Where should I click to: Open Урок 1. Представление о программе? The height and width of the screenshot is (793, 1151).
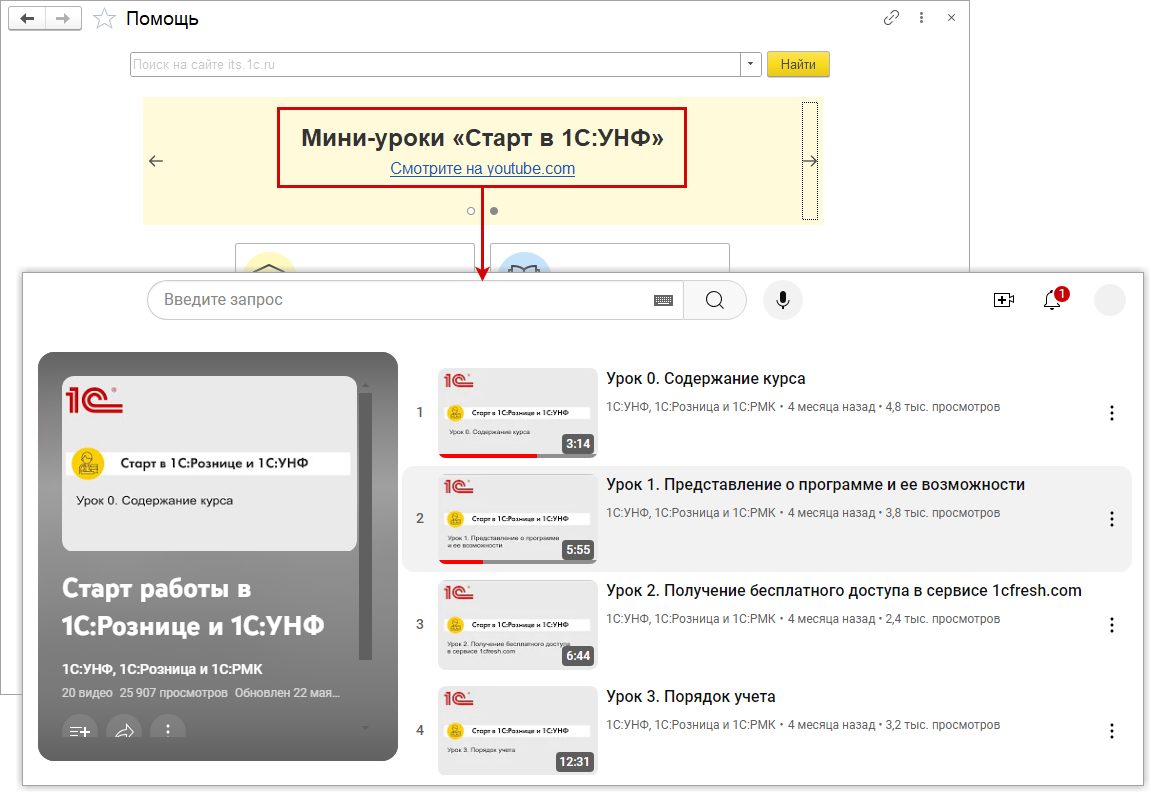(816, 485)
